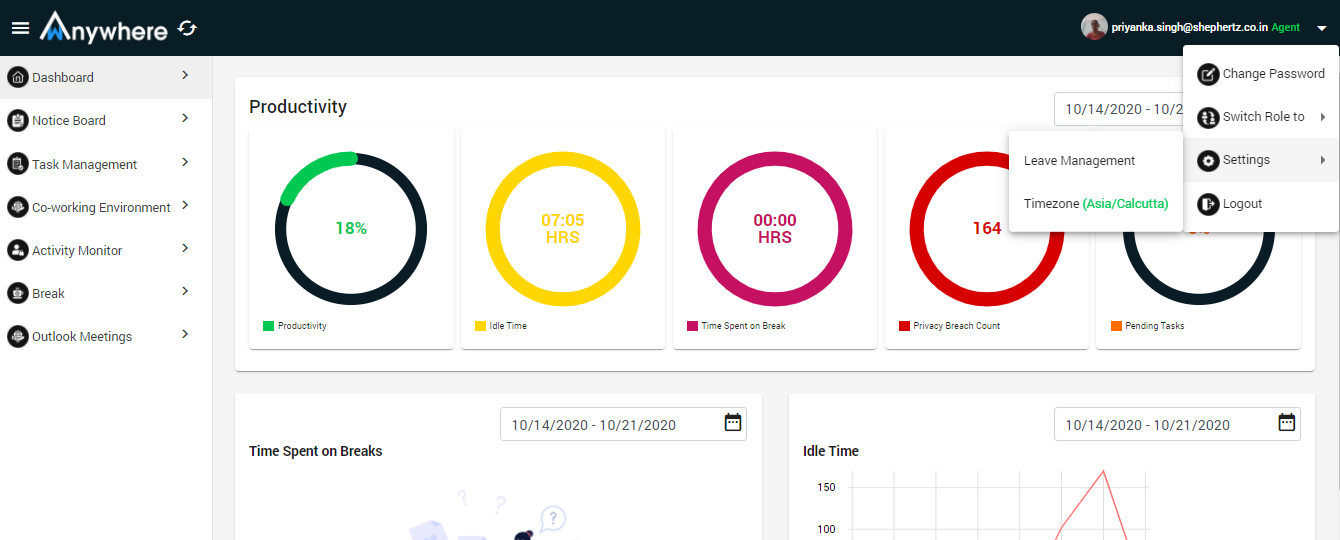Viewport: 1340px width, 540px height.
Task: Click the orange Pending Tasks legend swatch
Action: (1116, 326)
